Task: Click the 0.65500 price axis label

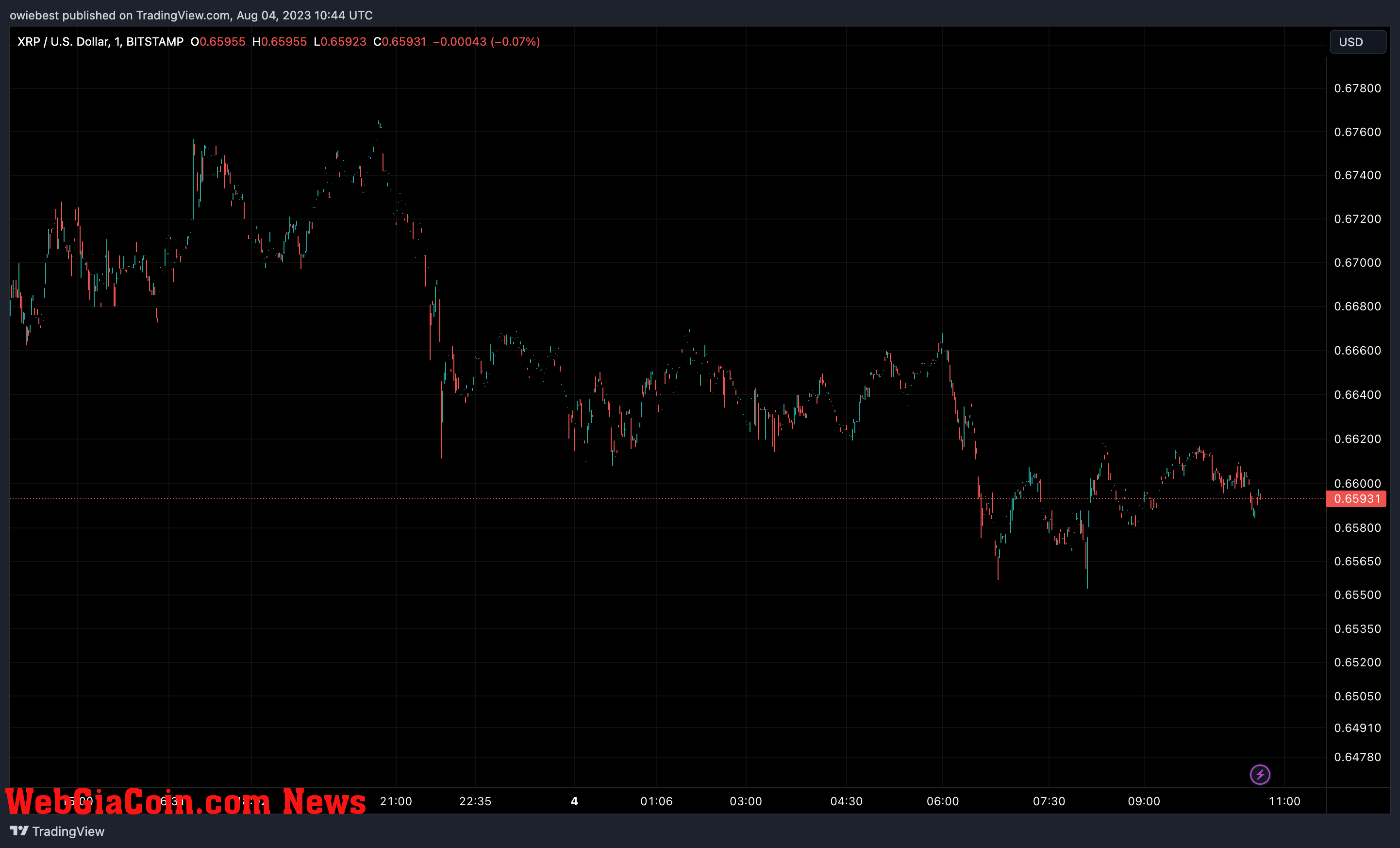Action: (1357, 595)
